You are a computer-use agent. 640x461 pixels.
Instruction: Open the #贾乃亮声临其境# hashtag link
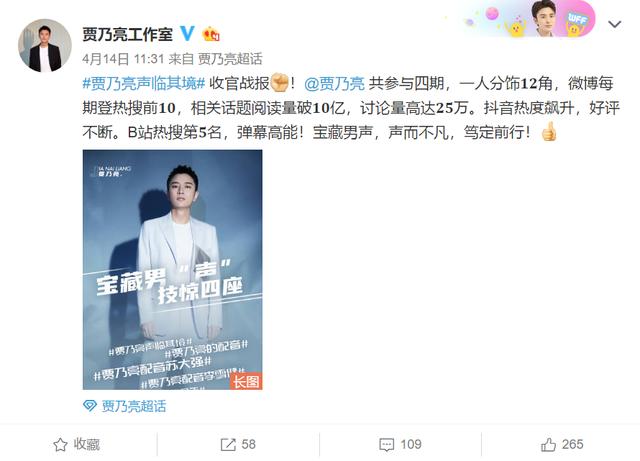coord(144,84)
